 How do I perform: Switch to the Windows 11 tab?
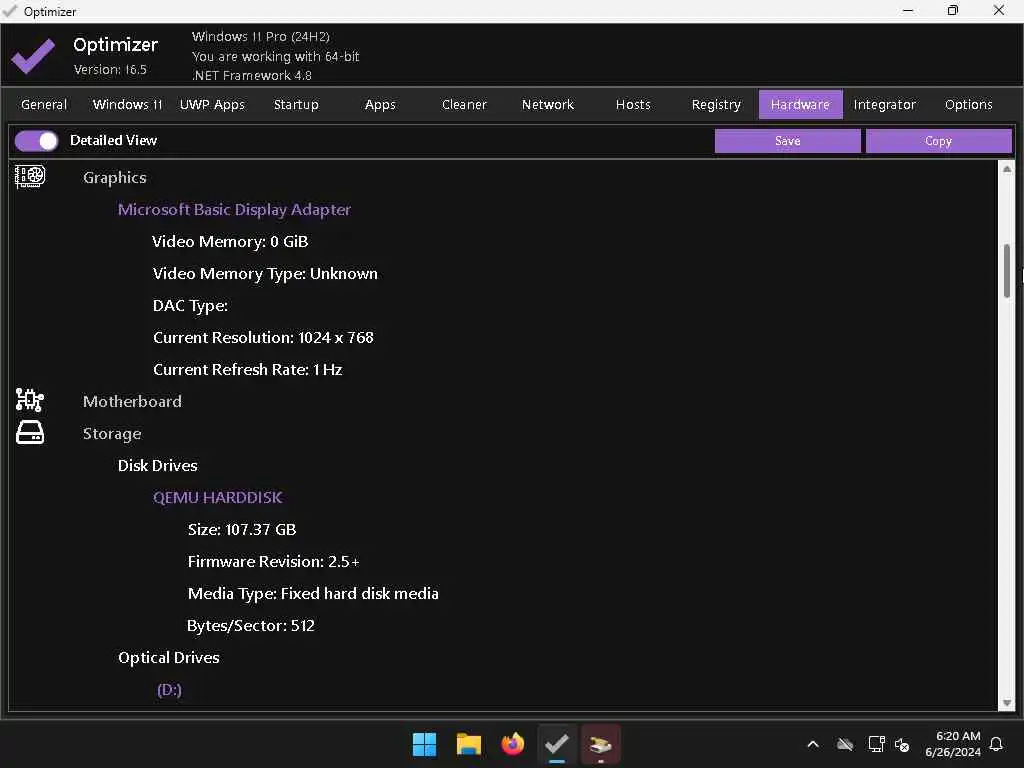[x=127, y=104]
